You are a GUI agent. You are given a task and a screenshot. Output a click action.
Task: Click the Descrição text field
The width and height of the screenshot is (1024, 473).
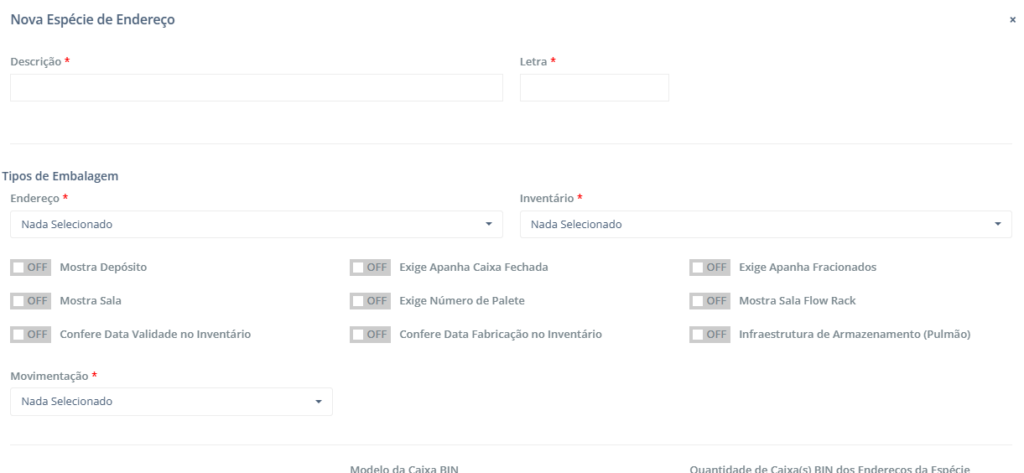click(256, 88)
